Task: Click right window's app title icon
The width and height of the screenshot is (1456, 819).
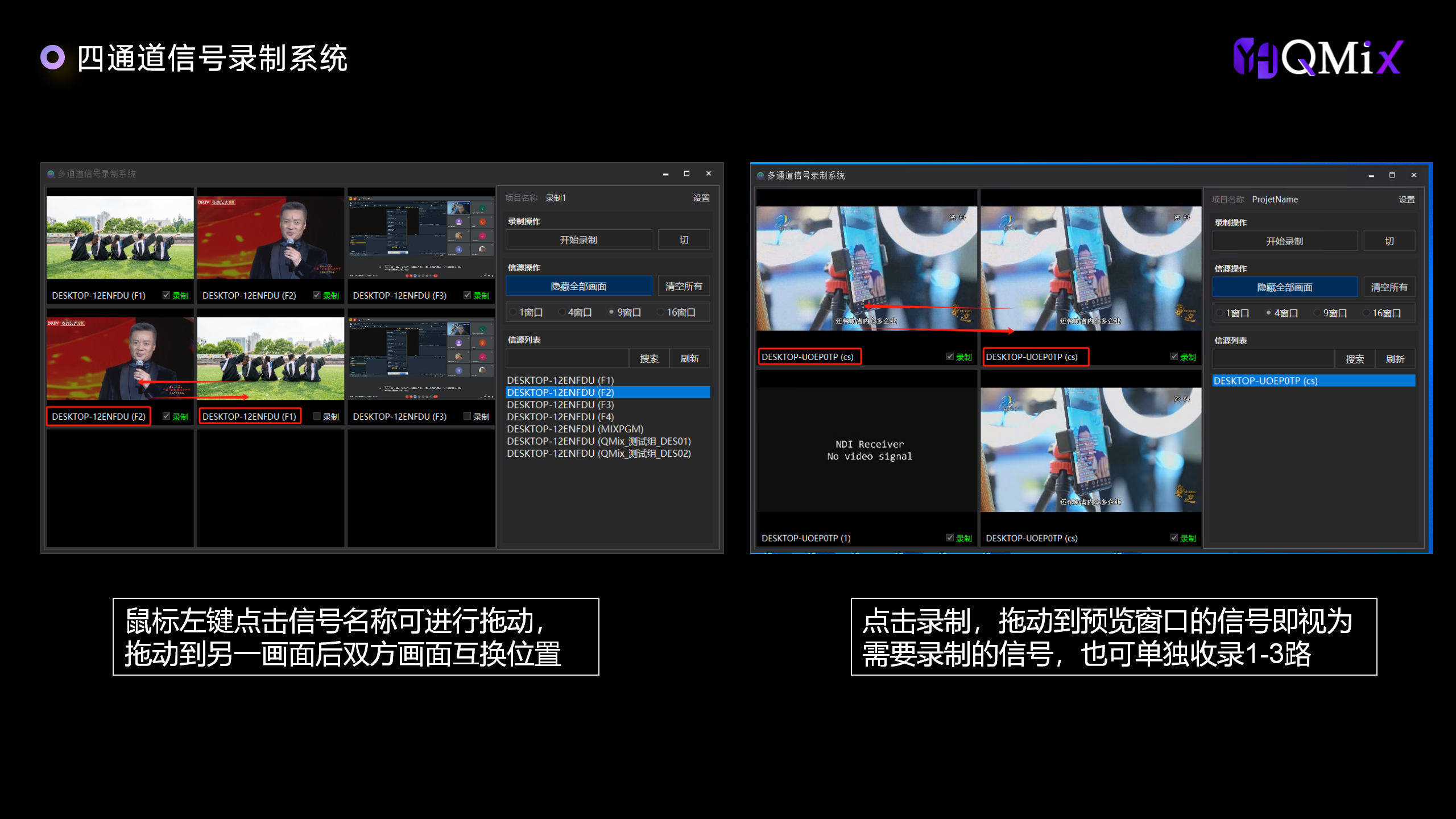Action: [x=760, y=176]
